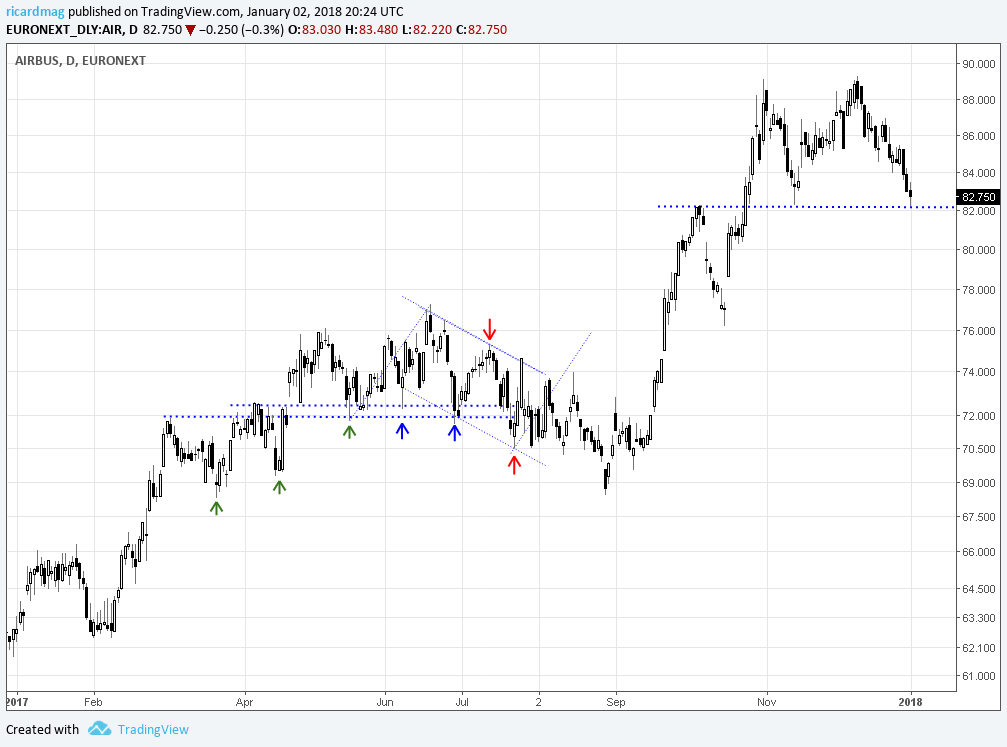Select the 67.500 price axis label
The height and width of the screenshot is (747, 1007).
(x=979, y=517)
